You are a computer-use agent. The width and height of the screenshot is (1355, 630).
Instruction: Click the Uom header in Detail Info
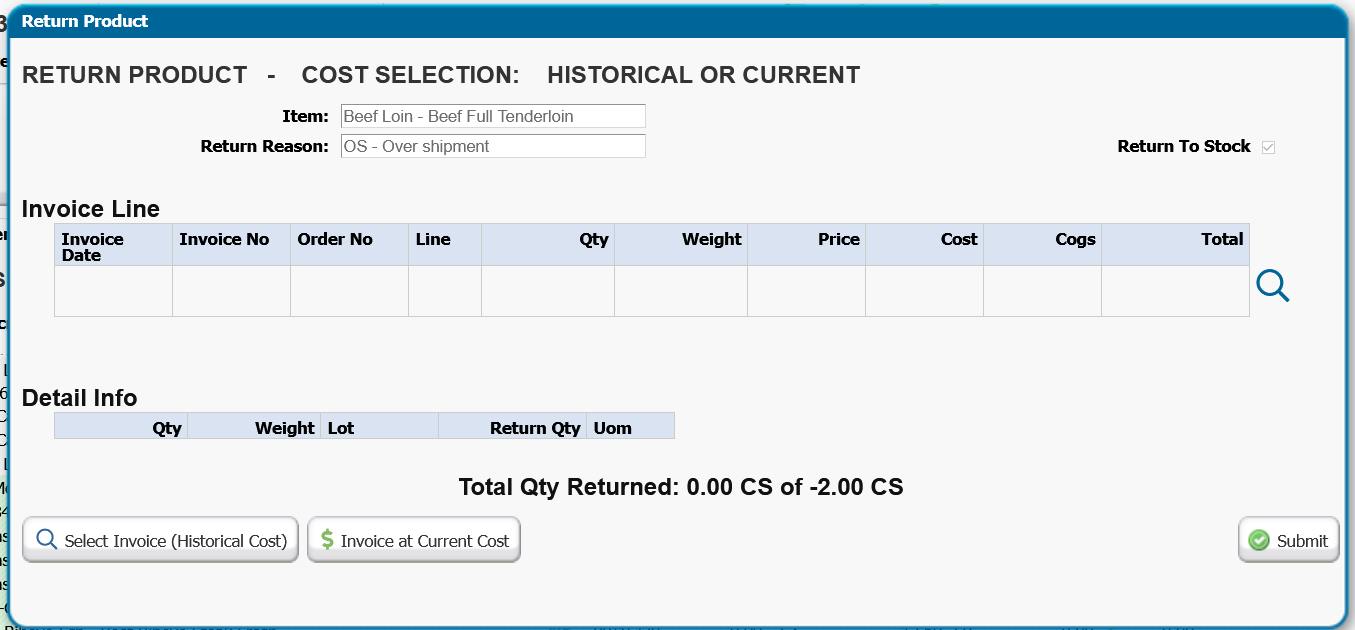[x=612, y=428]
